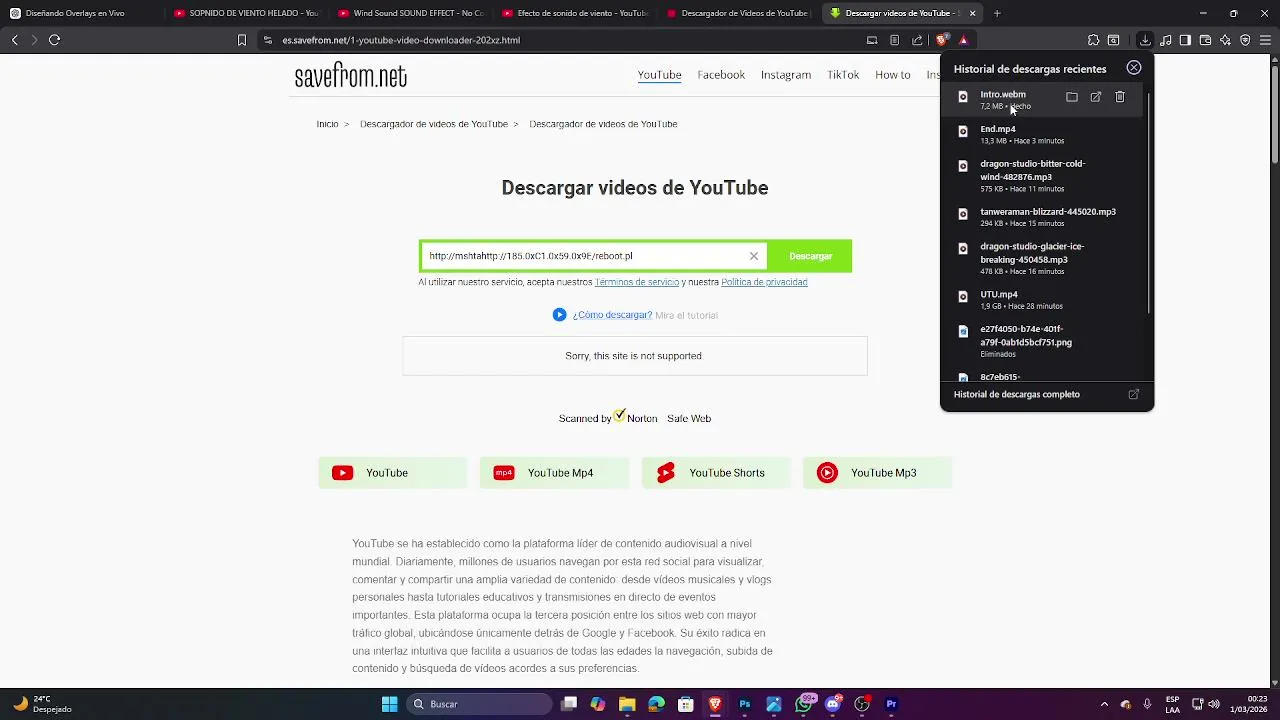Click Inicio breadcrumb link
This screenshot has width=1280, height=720.
[x=327, y=124]
